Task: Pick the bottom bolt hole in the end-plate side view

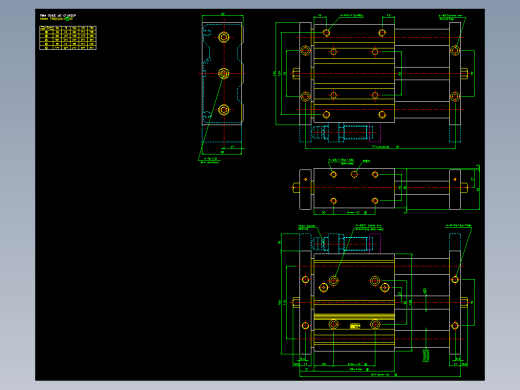Action: coord(224,109)
